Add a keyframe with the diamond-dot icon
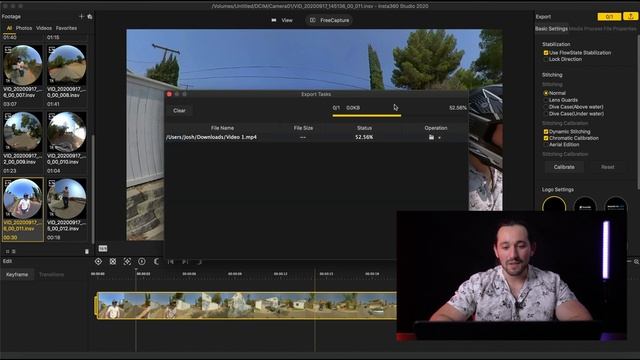The height and width of the screenshot is (360, 640). pos(98,261)
